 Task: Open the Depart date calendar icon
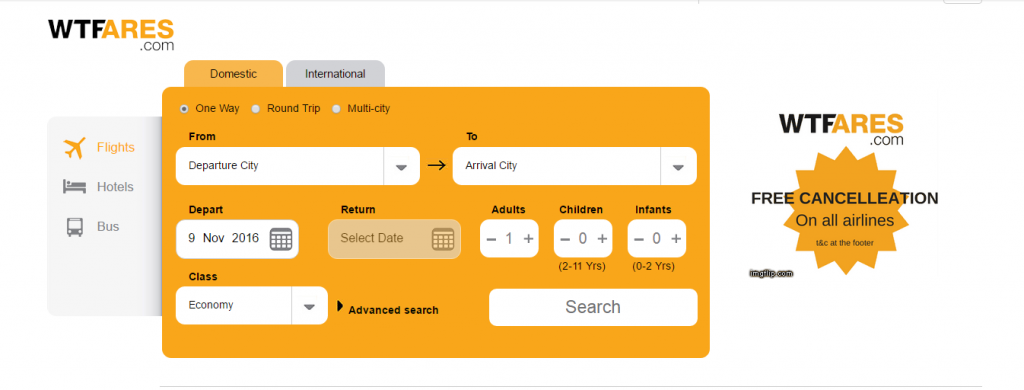pyautogui.click(x=281, y=239)
